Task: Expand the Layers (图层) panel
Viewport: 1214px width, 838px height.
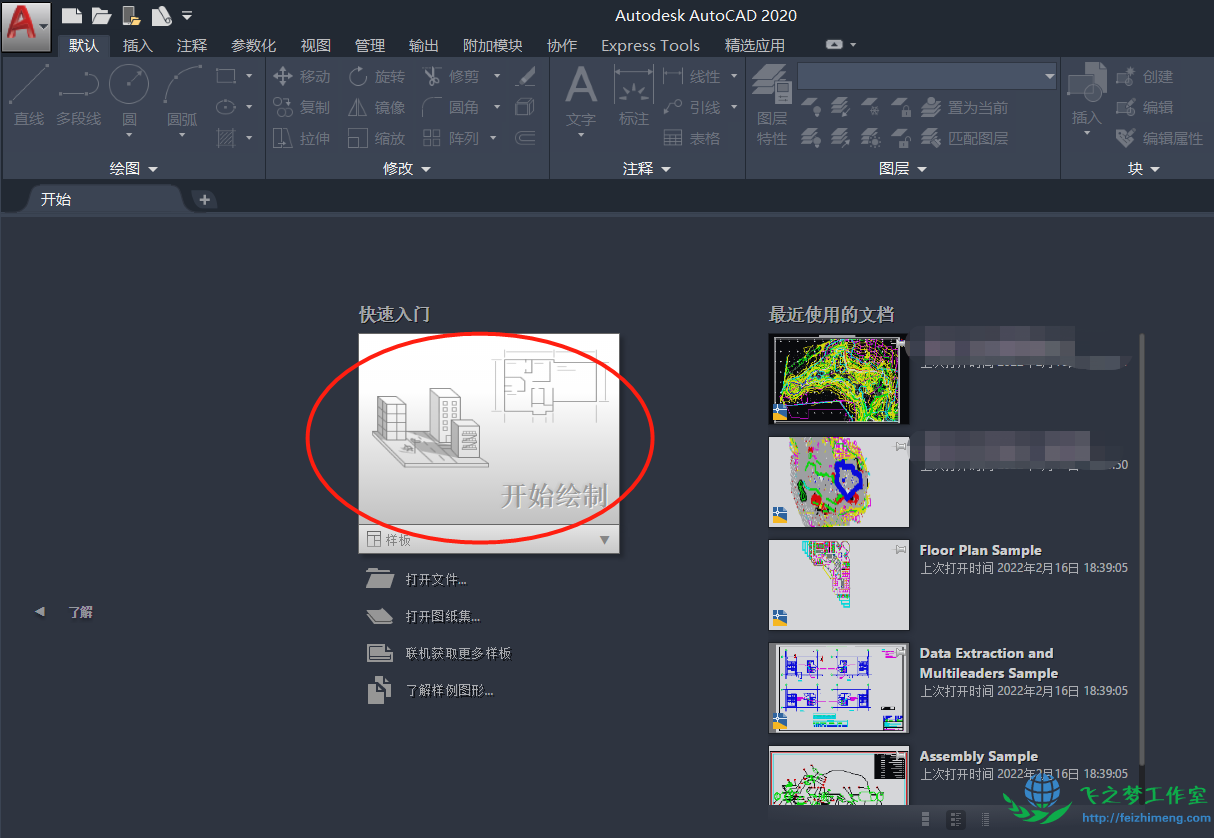Action: 905,169
